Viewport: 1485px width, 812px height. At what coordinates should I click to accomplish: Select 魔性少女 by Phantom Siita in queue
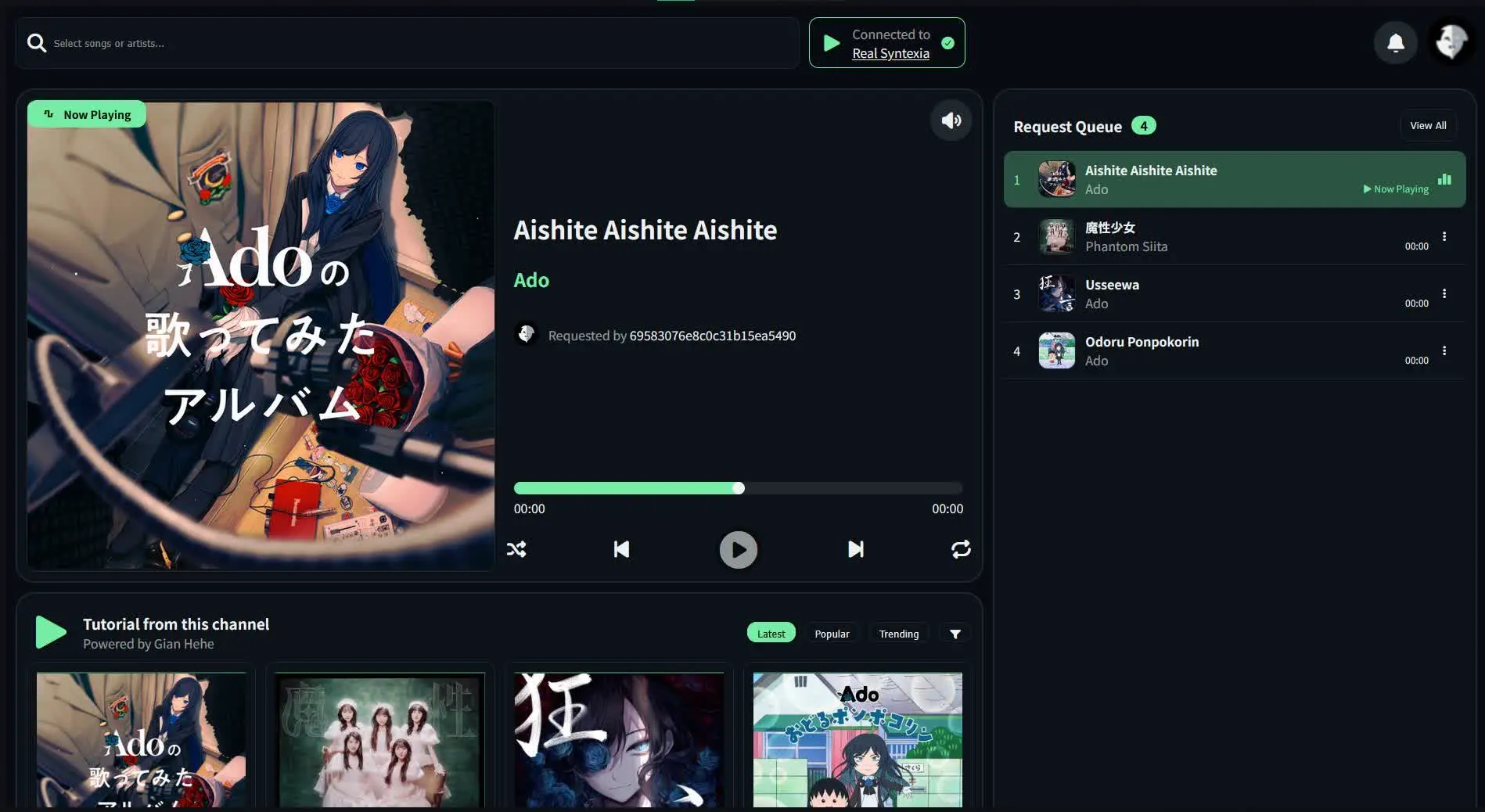coord(1234,236)
